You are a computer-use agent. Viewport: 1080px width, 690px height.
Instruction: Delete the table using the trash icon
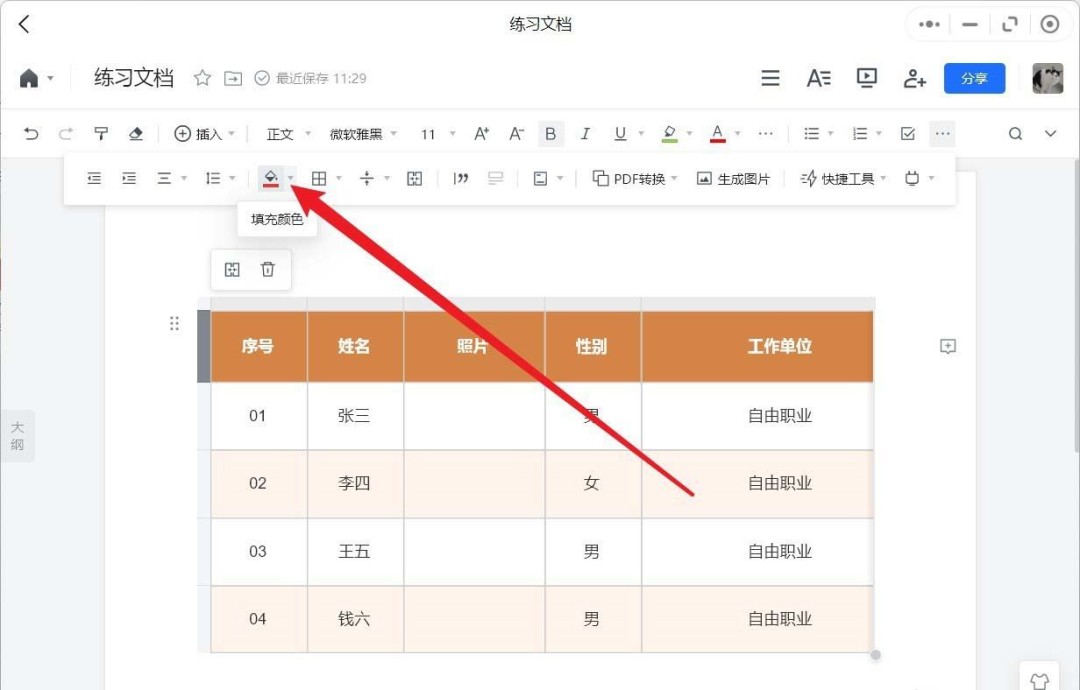click(268, 269)
